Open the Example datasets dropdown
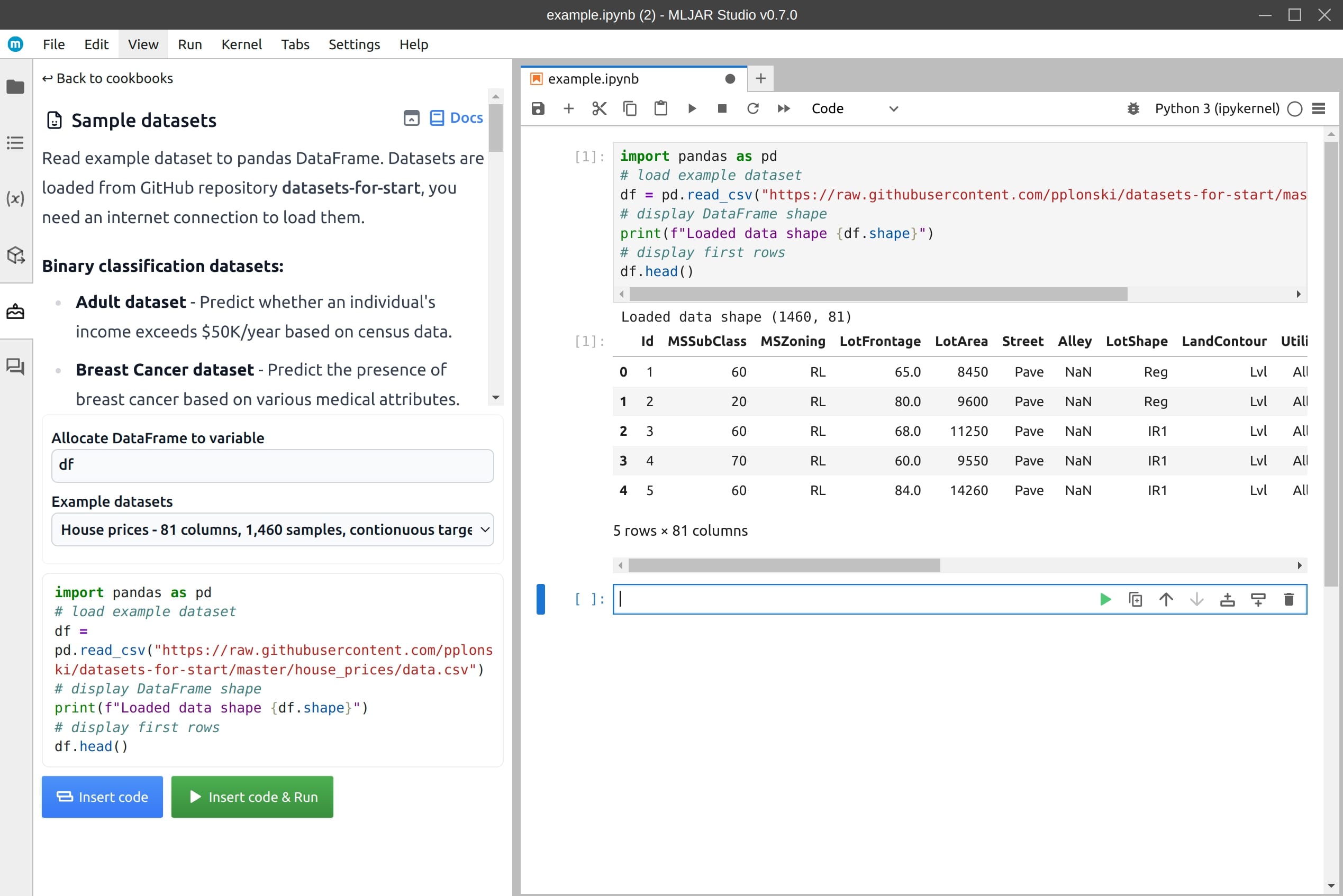Screen dimensions: 1343x896 (x=273, y=529)
